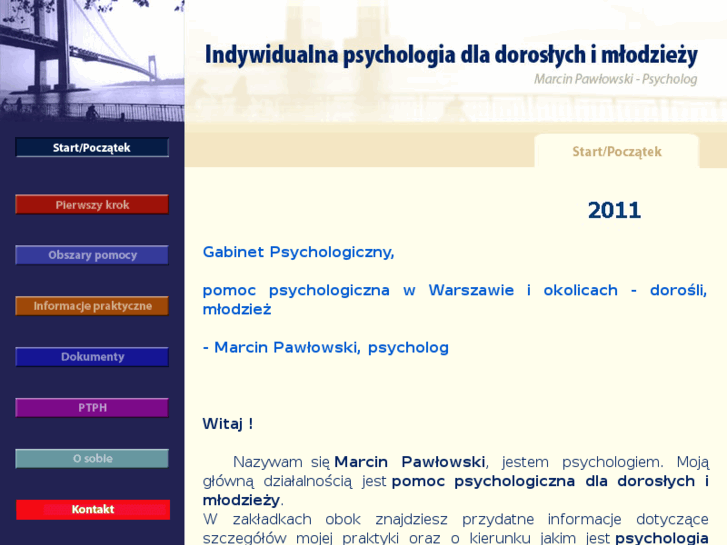Click bold text pomoc psychologiczna dla dorosłych
This screenshot has height=545, width=727.
point(543,481)
